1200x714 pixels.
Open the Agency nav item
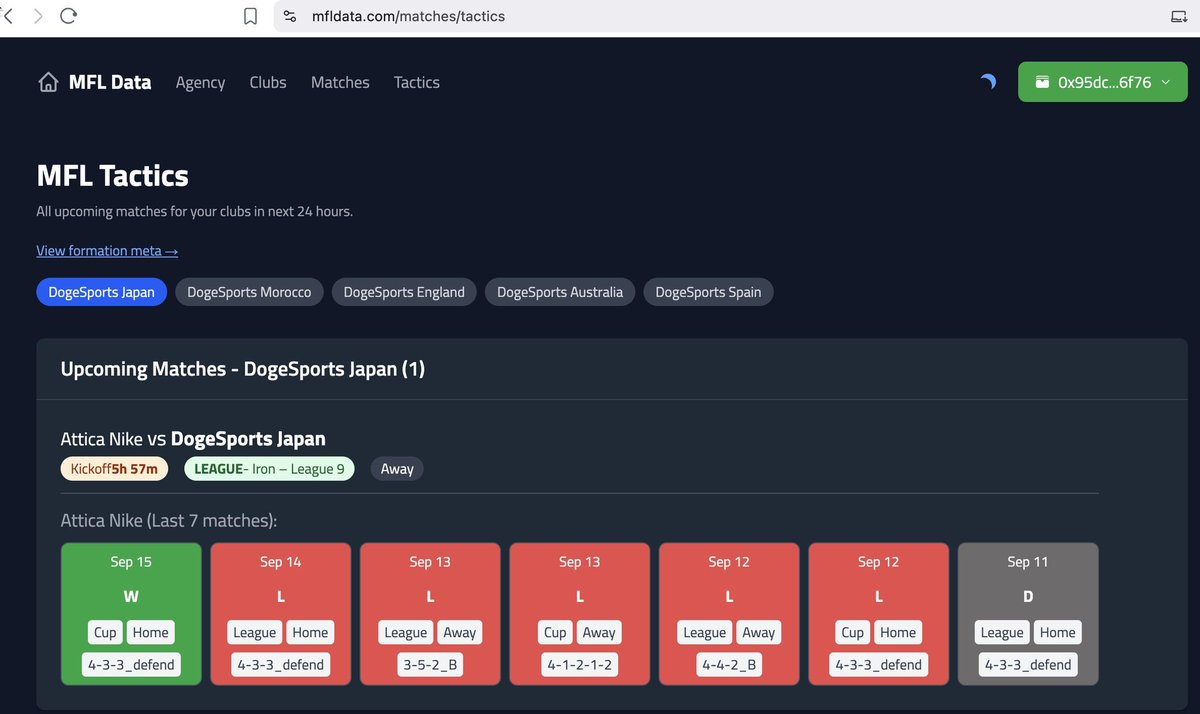200,82
